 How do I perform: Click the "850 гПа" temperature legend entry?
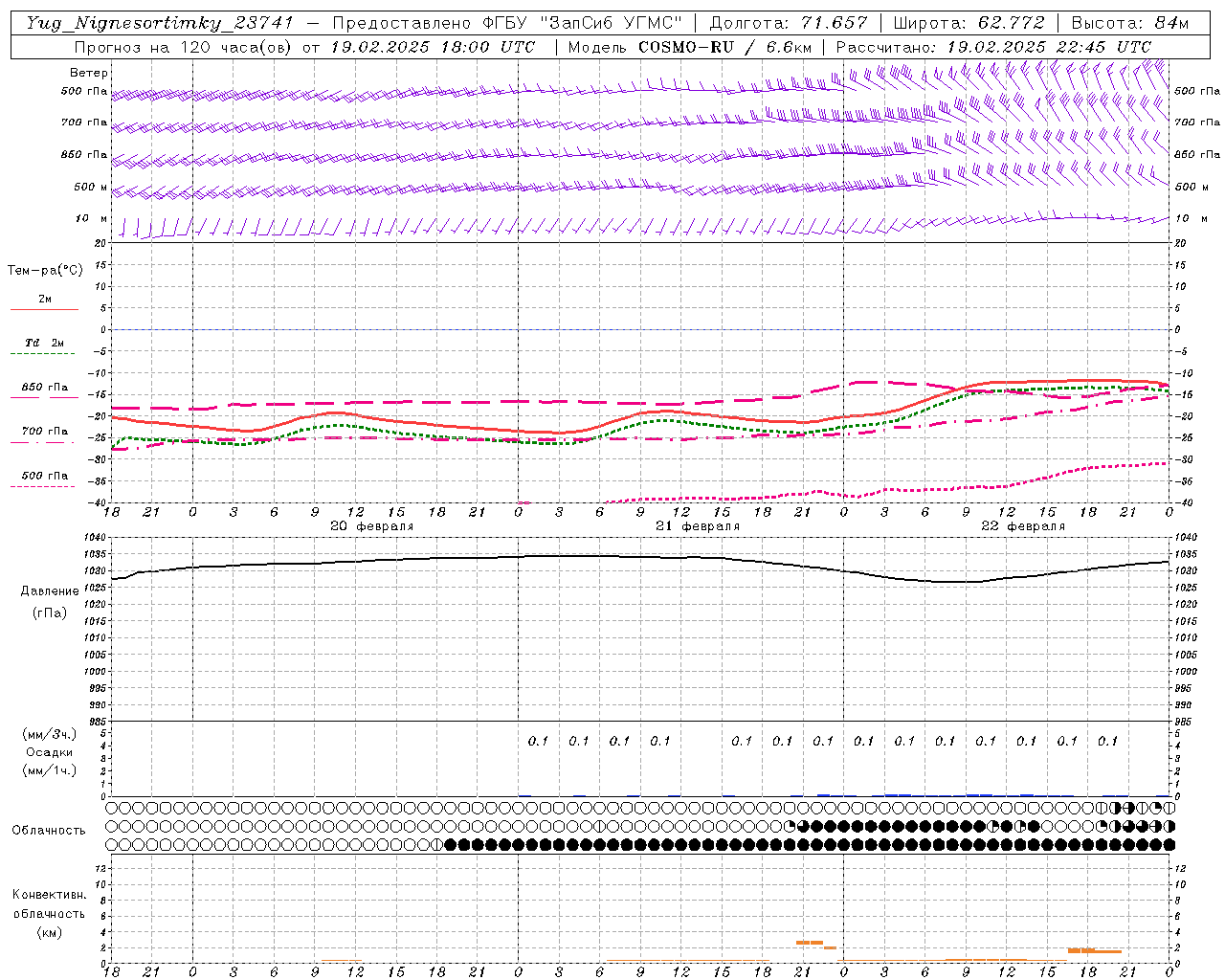[45, 387]
